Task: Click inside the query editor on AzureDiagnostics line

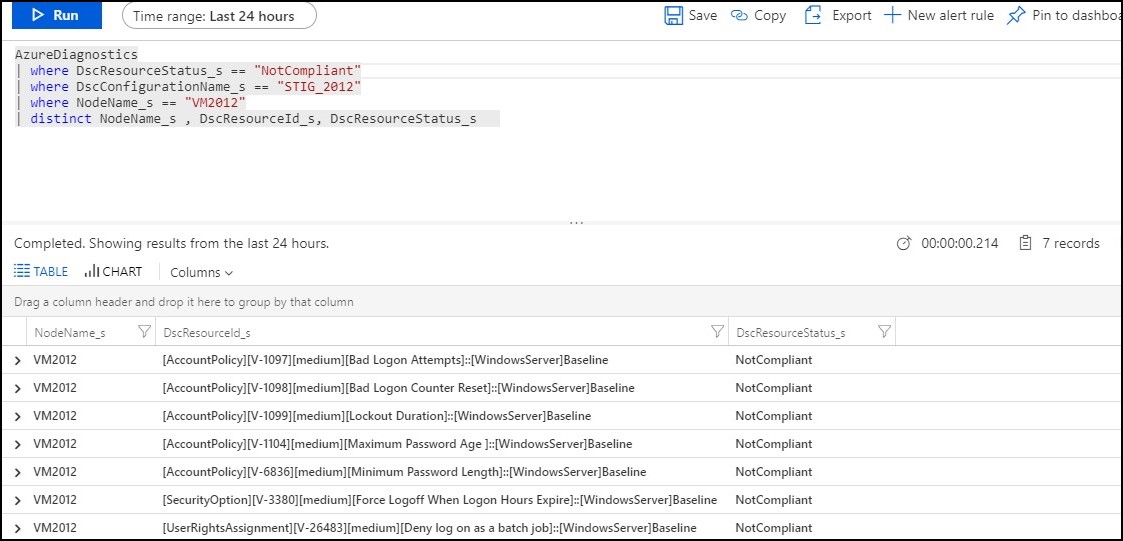Action: 77,54
